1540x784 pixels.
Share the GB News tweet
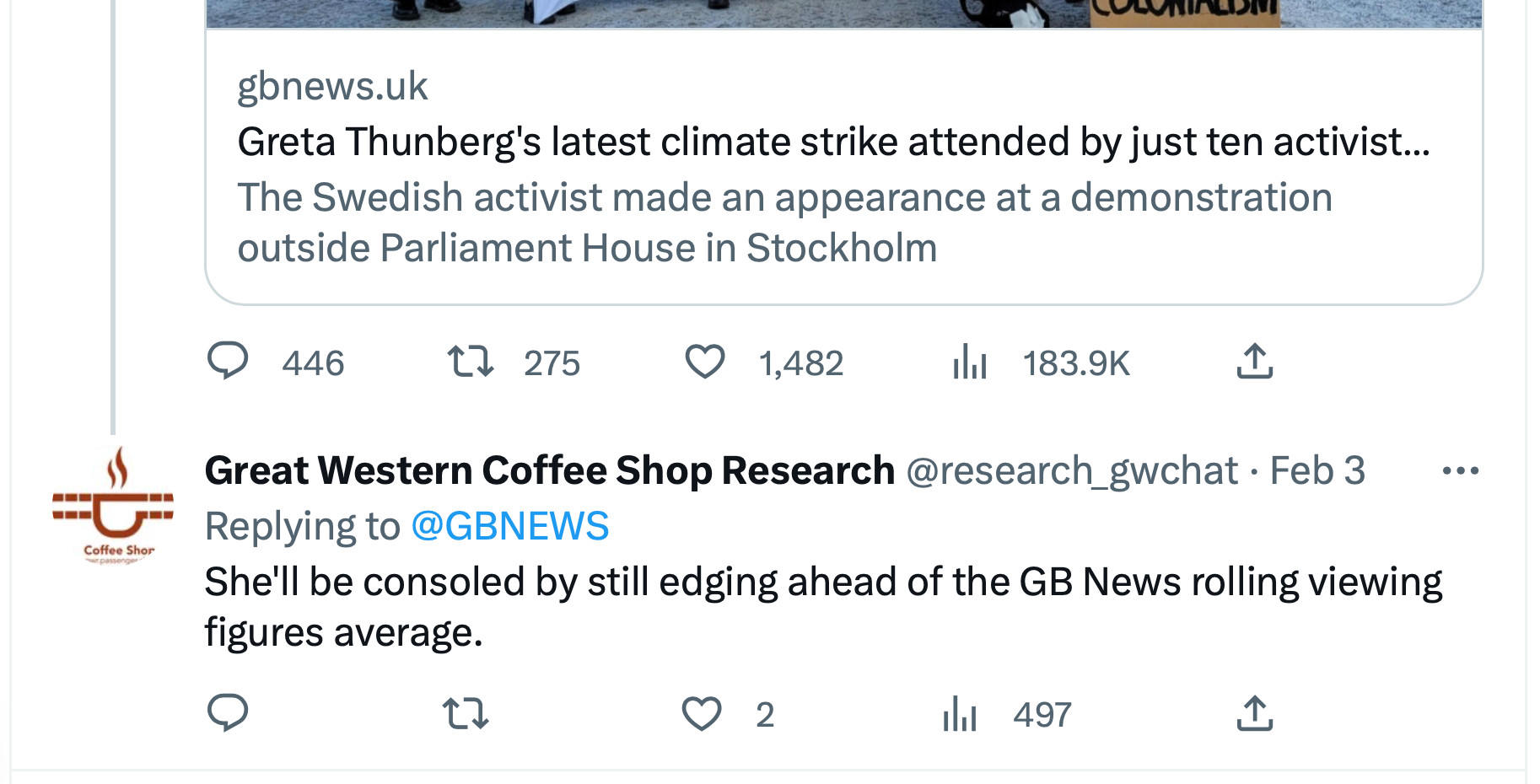(1254, 362)
